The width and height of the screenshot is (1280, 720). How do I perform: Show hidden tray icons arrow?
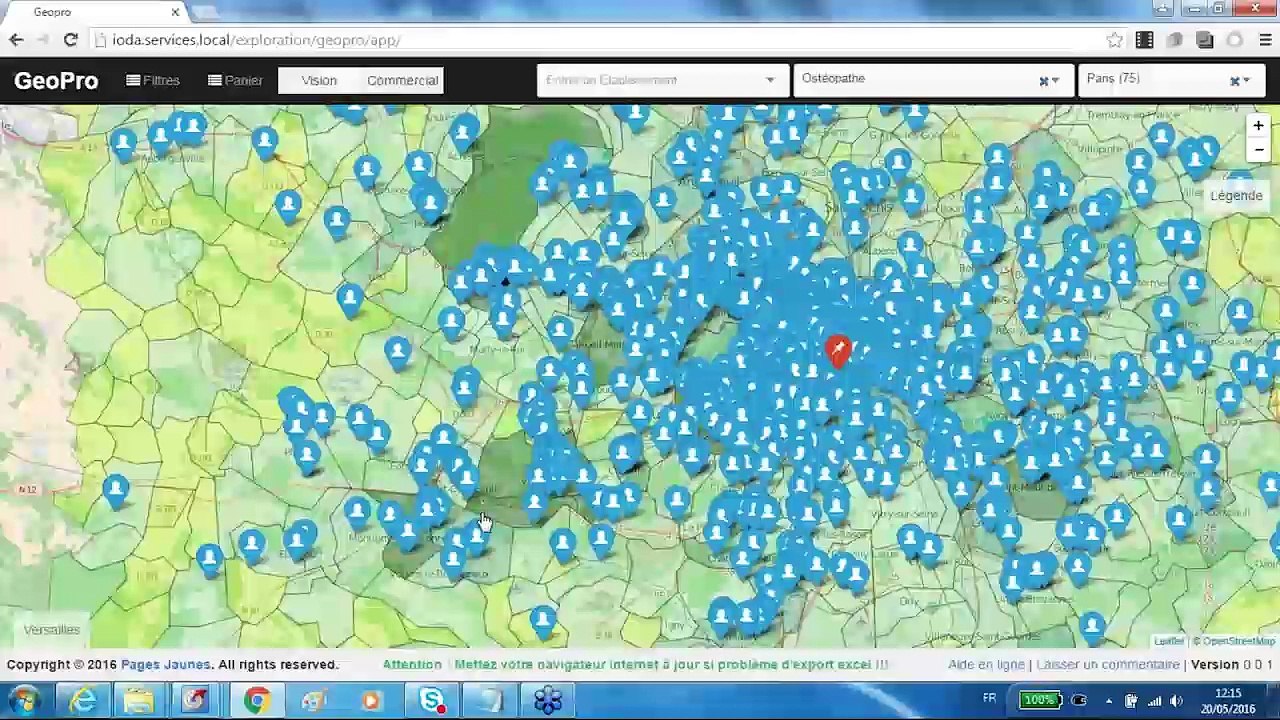click(1108, 701)
